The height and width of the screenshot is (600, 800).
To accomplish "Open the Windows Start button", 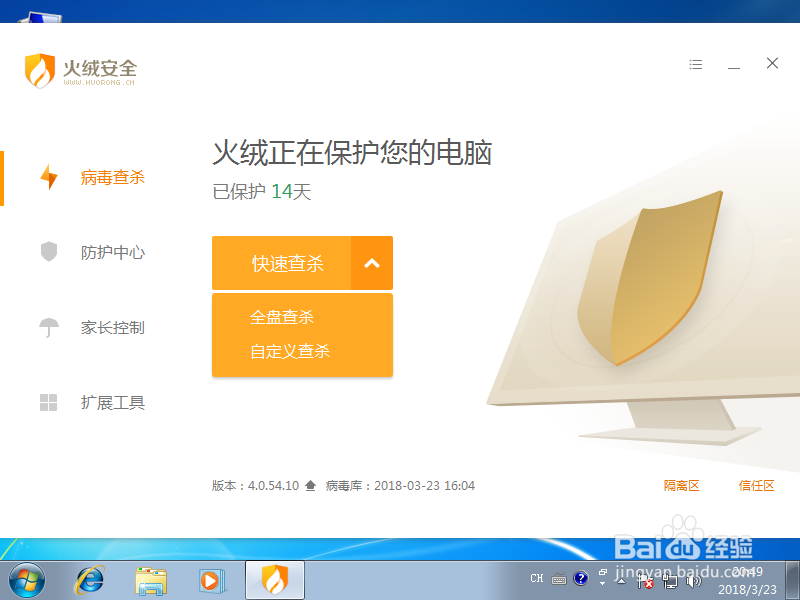I will point(26,581).
